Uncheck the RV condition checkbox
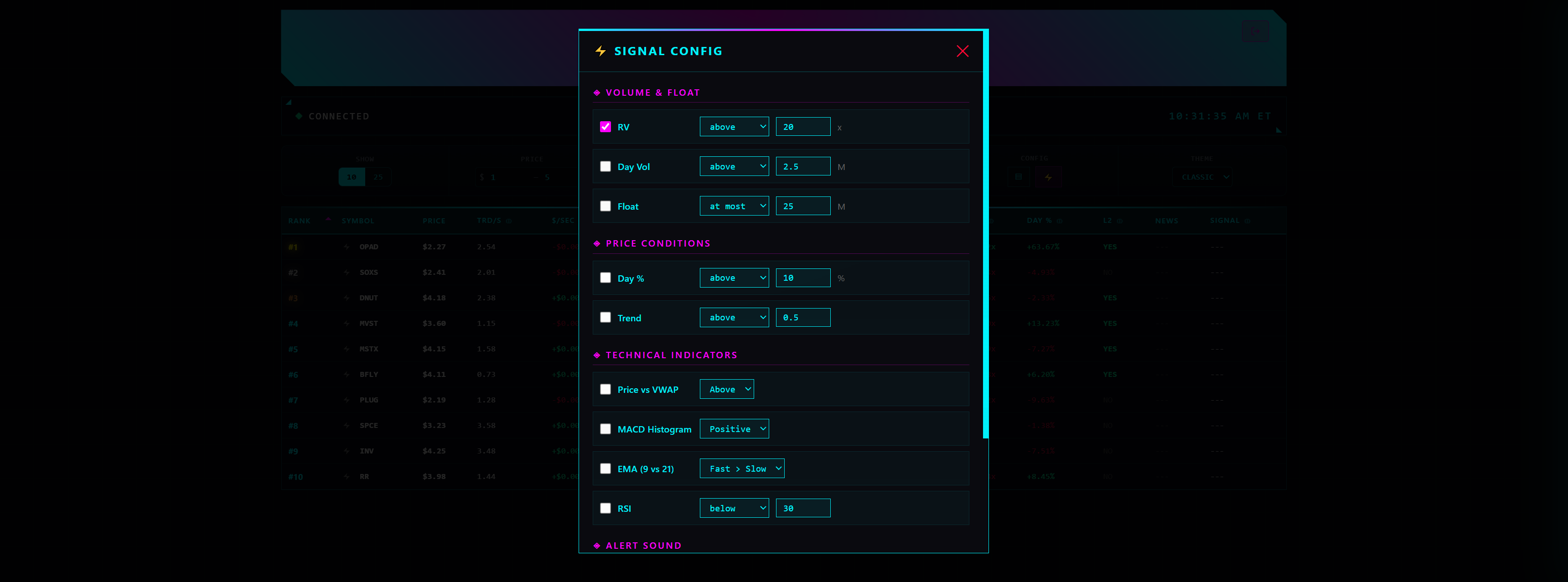 point(605,127)
